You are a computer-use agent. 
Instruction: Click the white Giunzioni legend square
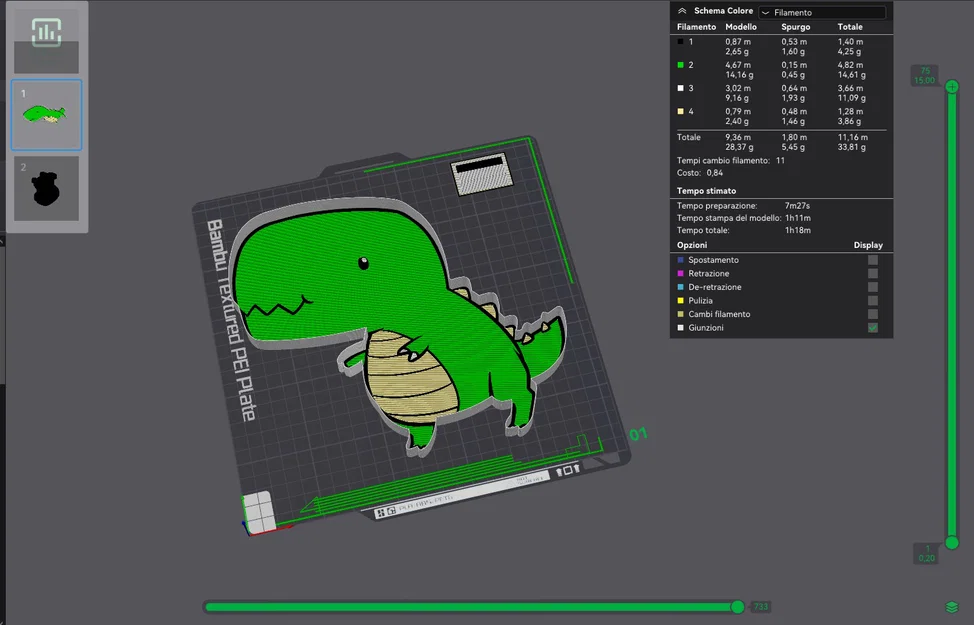(x=681, y=327)
